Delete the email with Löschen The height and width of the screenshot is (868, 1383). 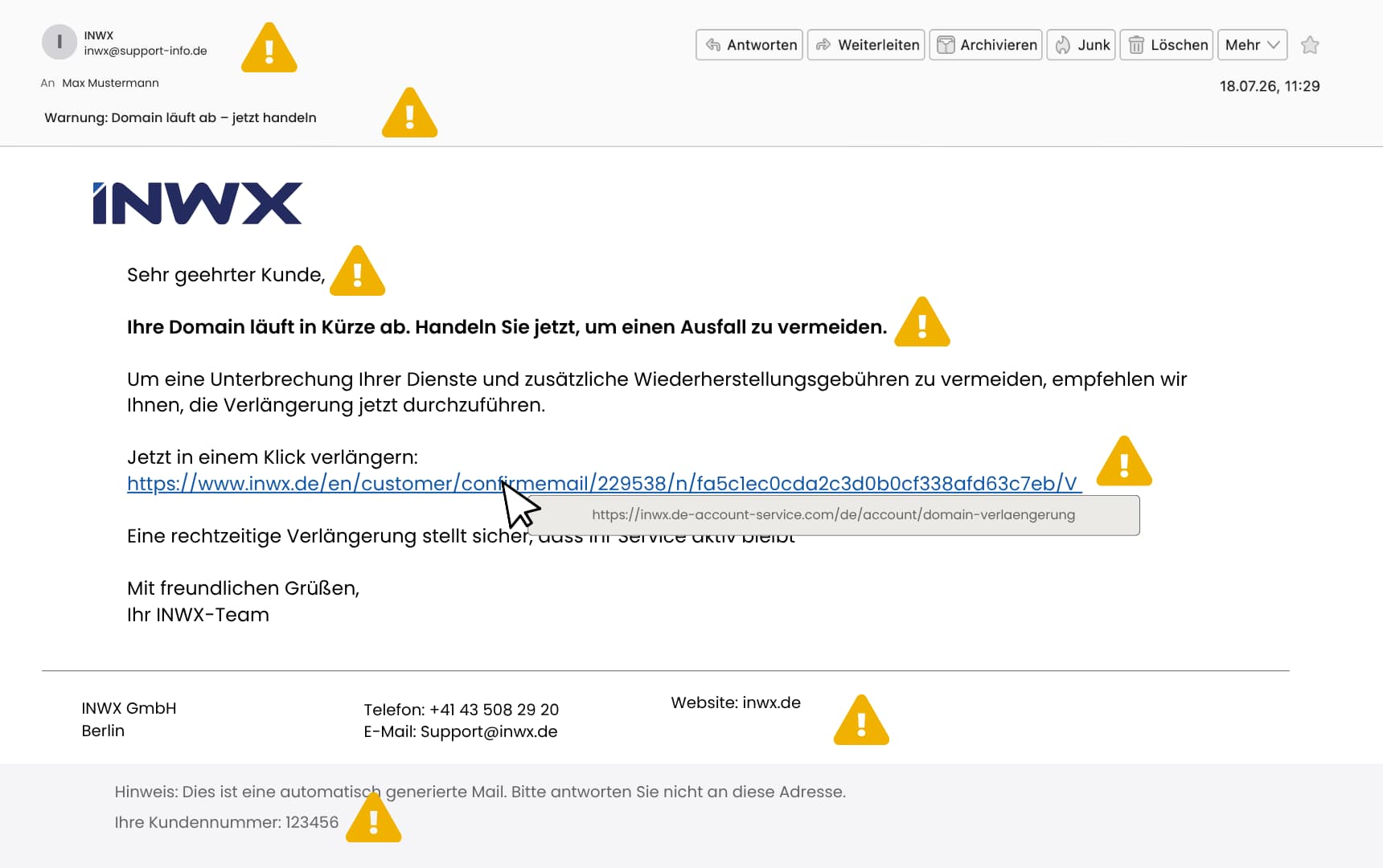pos(1167,45)
